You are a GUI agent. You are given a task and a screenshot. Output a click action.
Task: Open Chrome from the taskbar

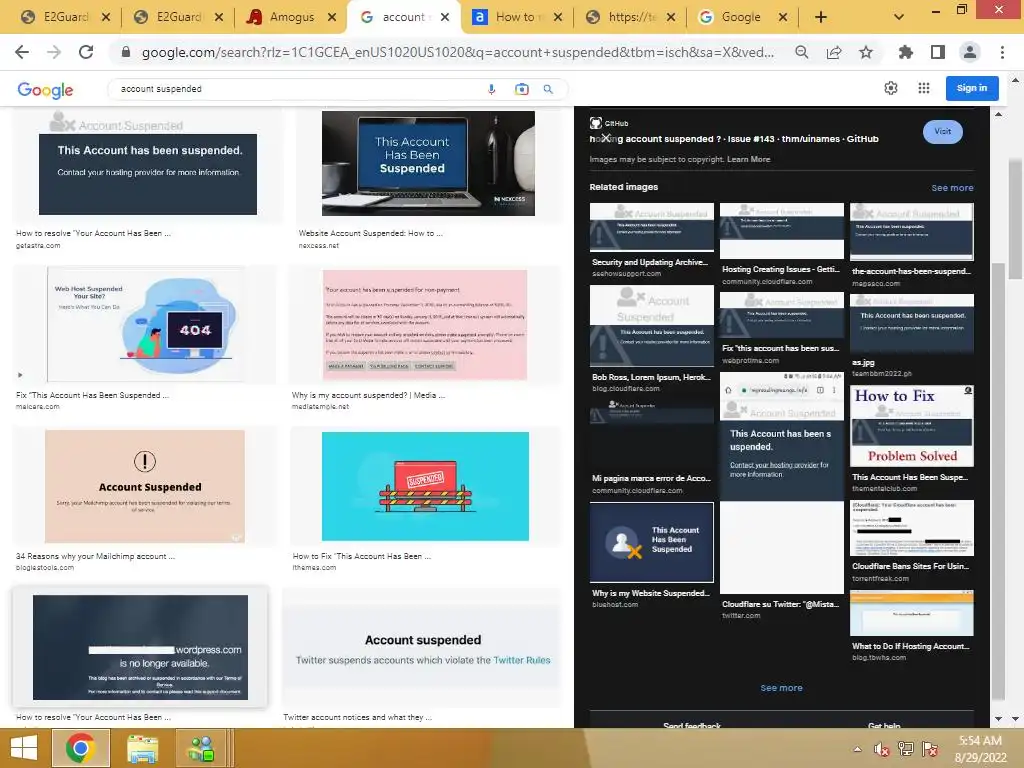pyautogui.click(x=81, y=748)
